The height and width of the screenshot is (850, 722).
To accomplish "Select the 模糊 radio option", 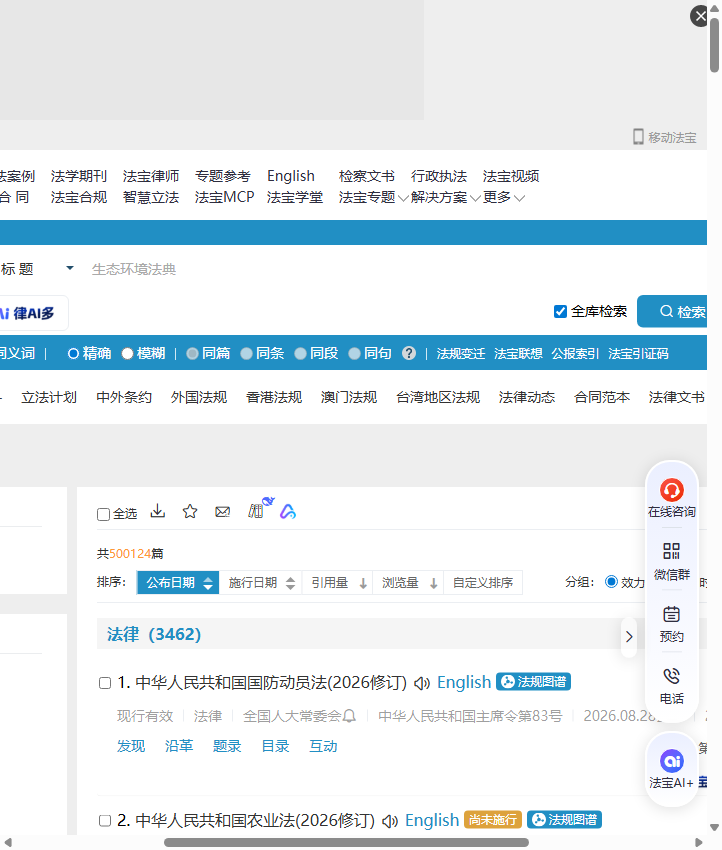I will (127, 353).
